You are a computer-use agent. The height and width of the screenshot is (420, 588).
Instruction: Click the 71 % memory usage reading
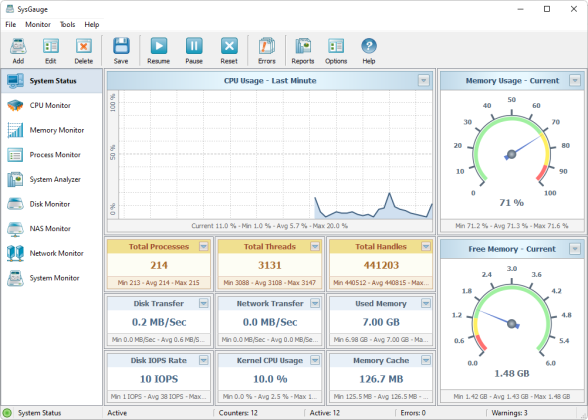(512, 203)
